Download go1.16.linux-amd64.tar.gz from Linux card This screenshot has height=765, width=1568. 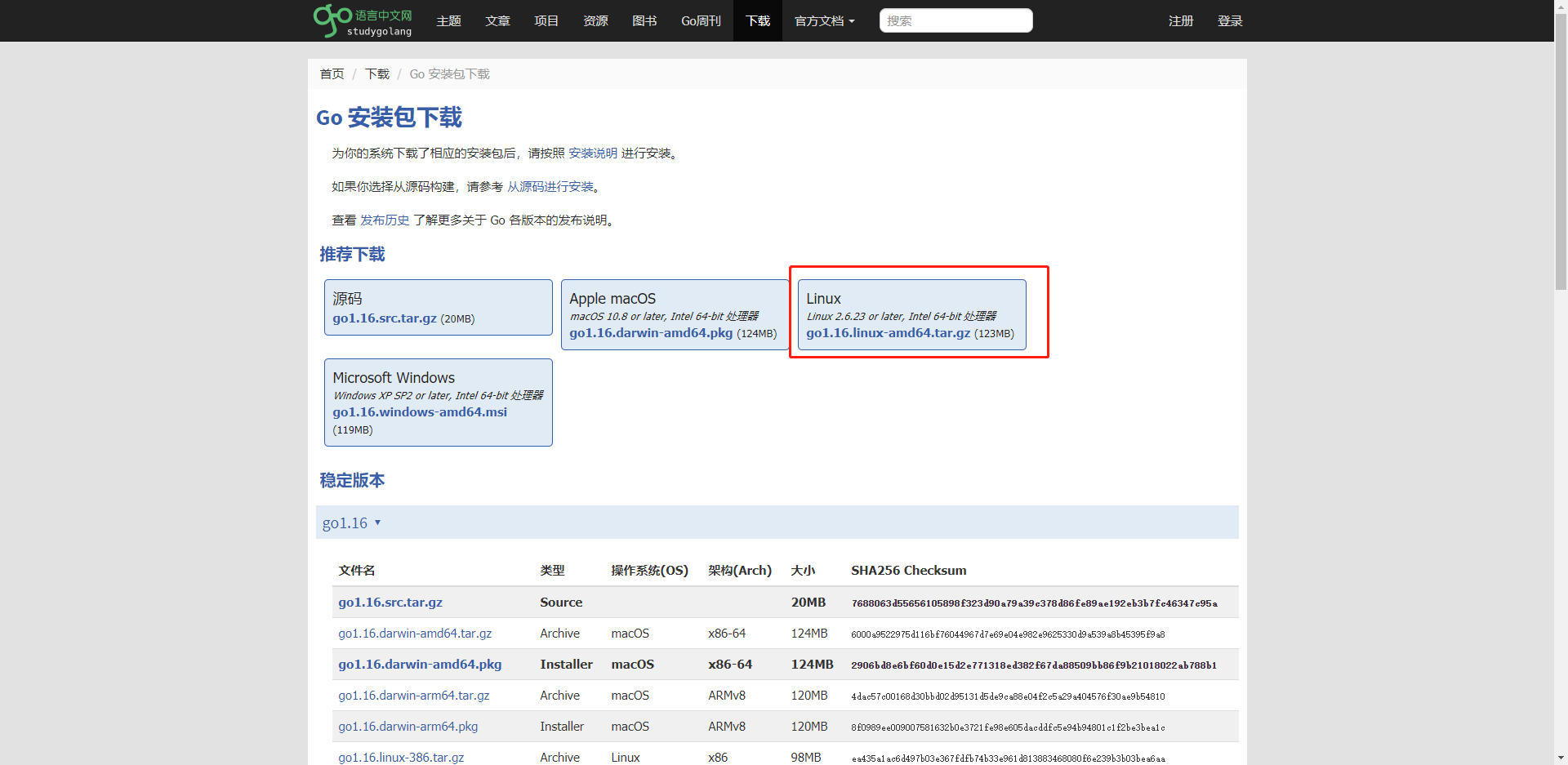(x=889, y=332)
